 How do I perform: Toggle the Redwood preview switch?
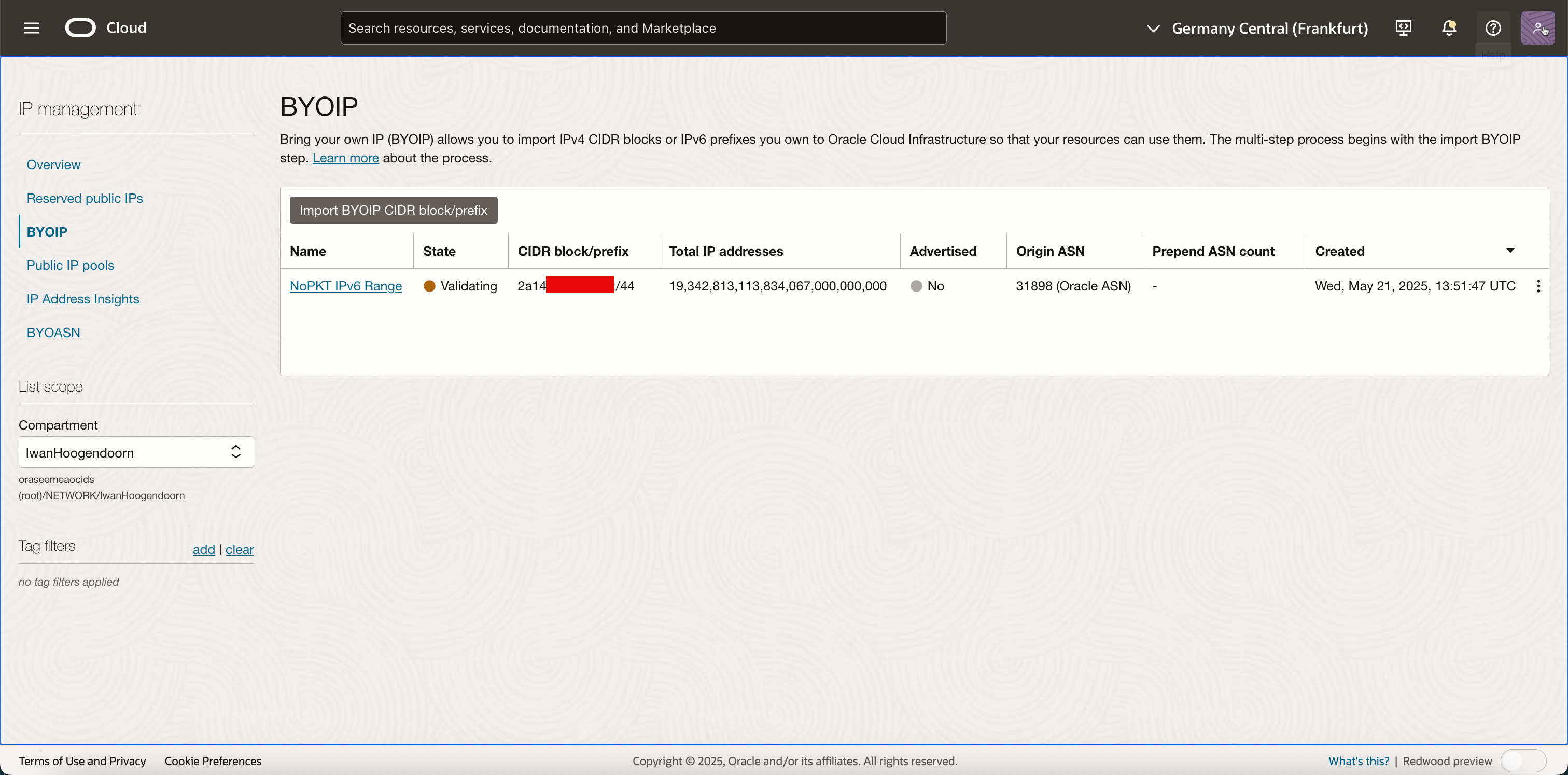[1523, 760]
